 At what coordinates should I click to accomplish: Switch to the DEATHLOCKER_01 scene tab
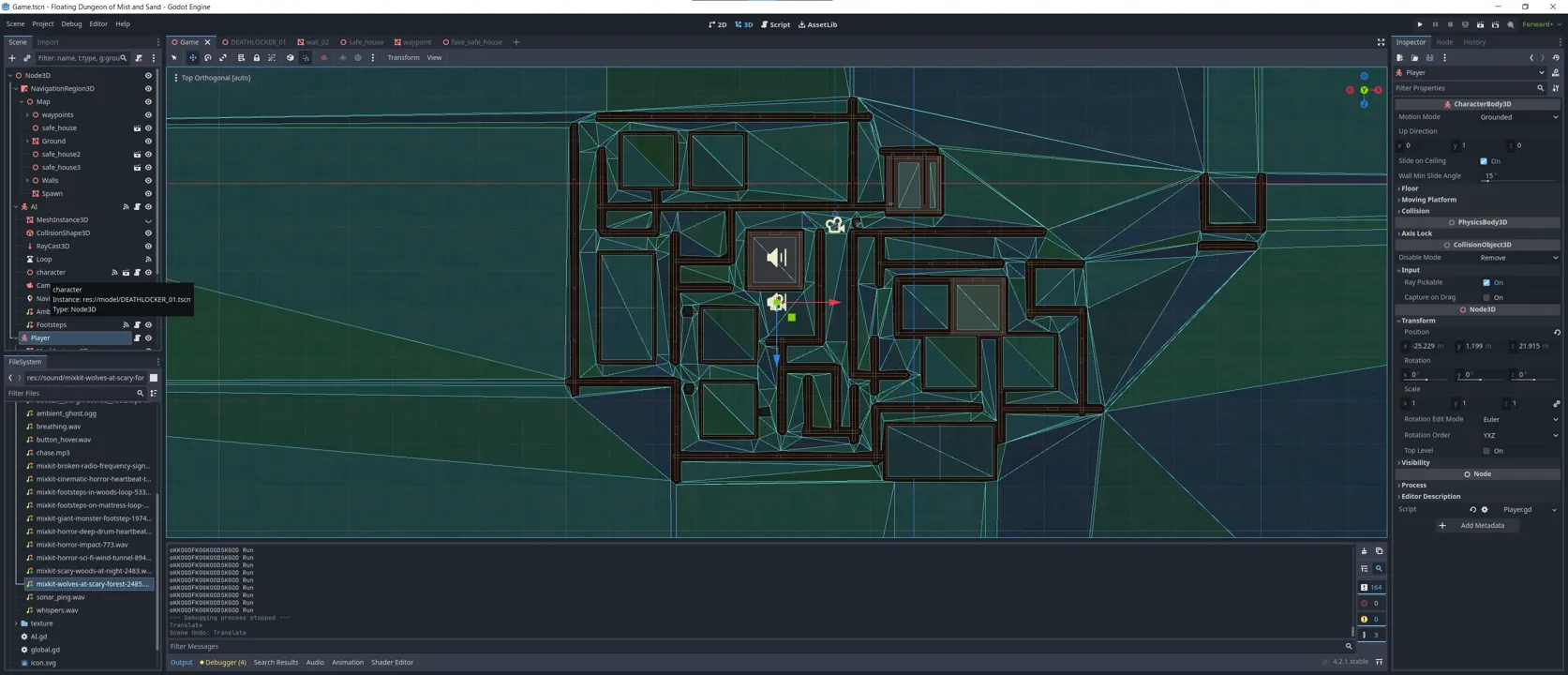tap(257, 42)
